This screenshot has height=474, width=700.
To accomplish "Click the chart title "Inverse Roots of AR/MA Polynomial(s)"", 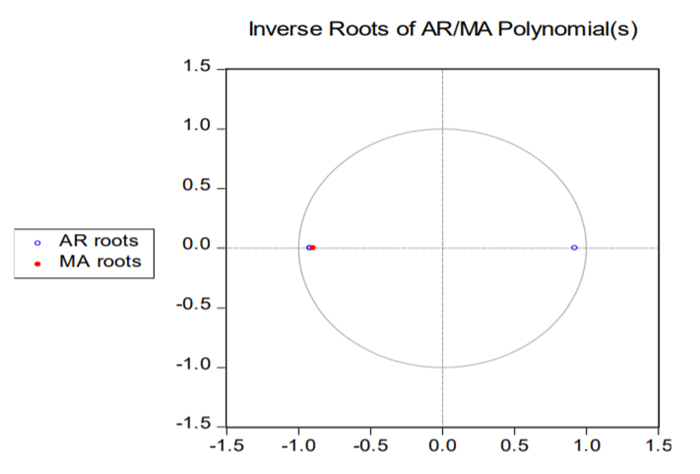I will click(x=443, y=30).
